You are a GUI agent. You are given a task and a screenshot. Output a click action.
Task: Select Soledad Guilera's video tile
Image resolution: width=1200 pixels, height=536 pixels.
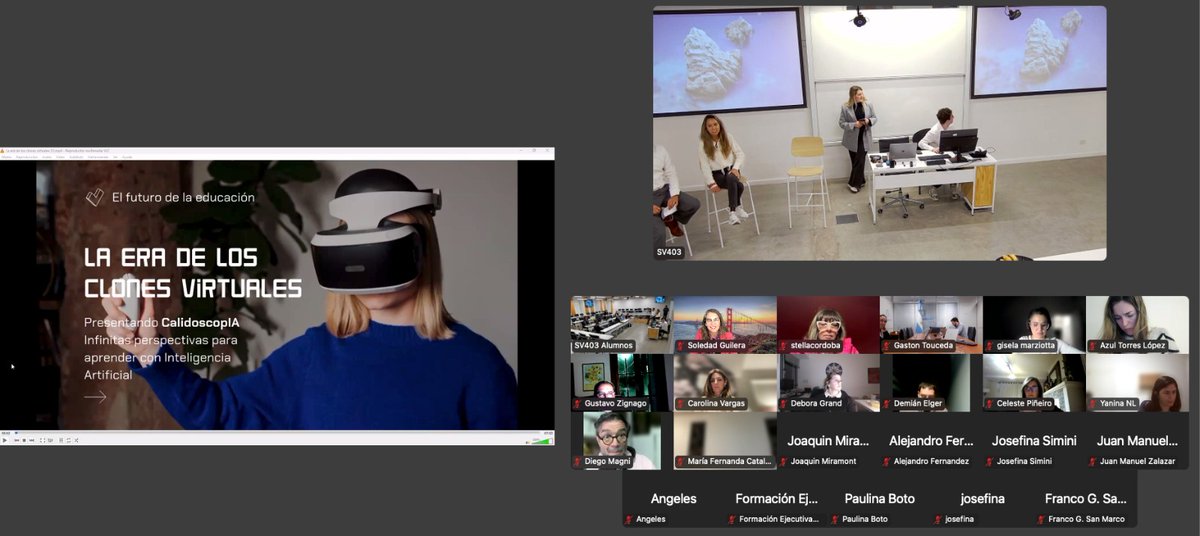(725, 325)
